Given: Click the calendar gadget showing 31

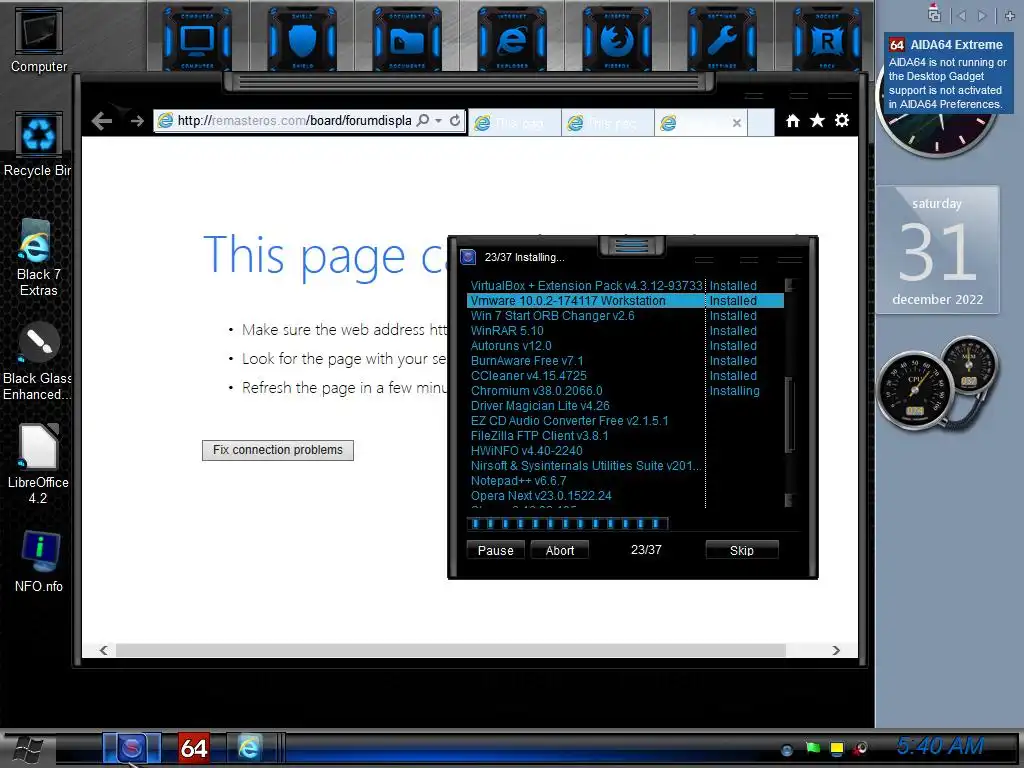Looking at the screenshot, I should [938, 250].
